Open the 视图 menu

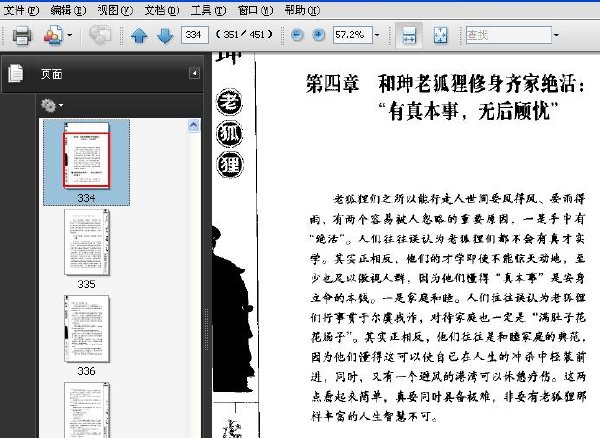click(115, 10)
